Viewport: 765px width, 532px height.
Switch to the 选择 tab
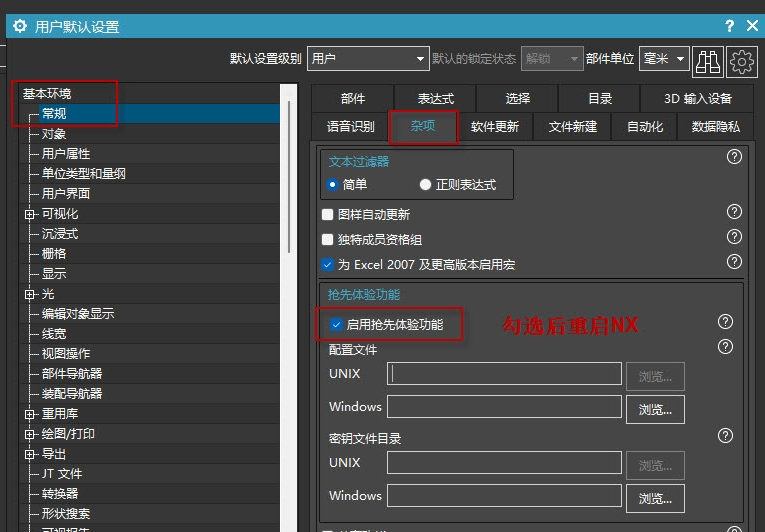pos(517,99)
